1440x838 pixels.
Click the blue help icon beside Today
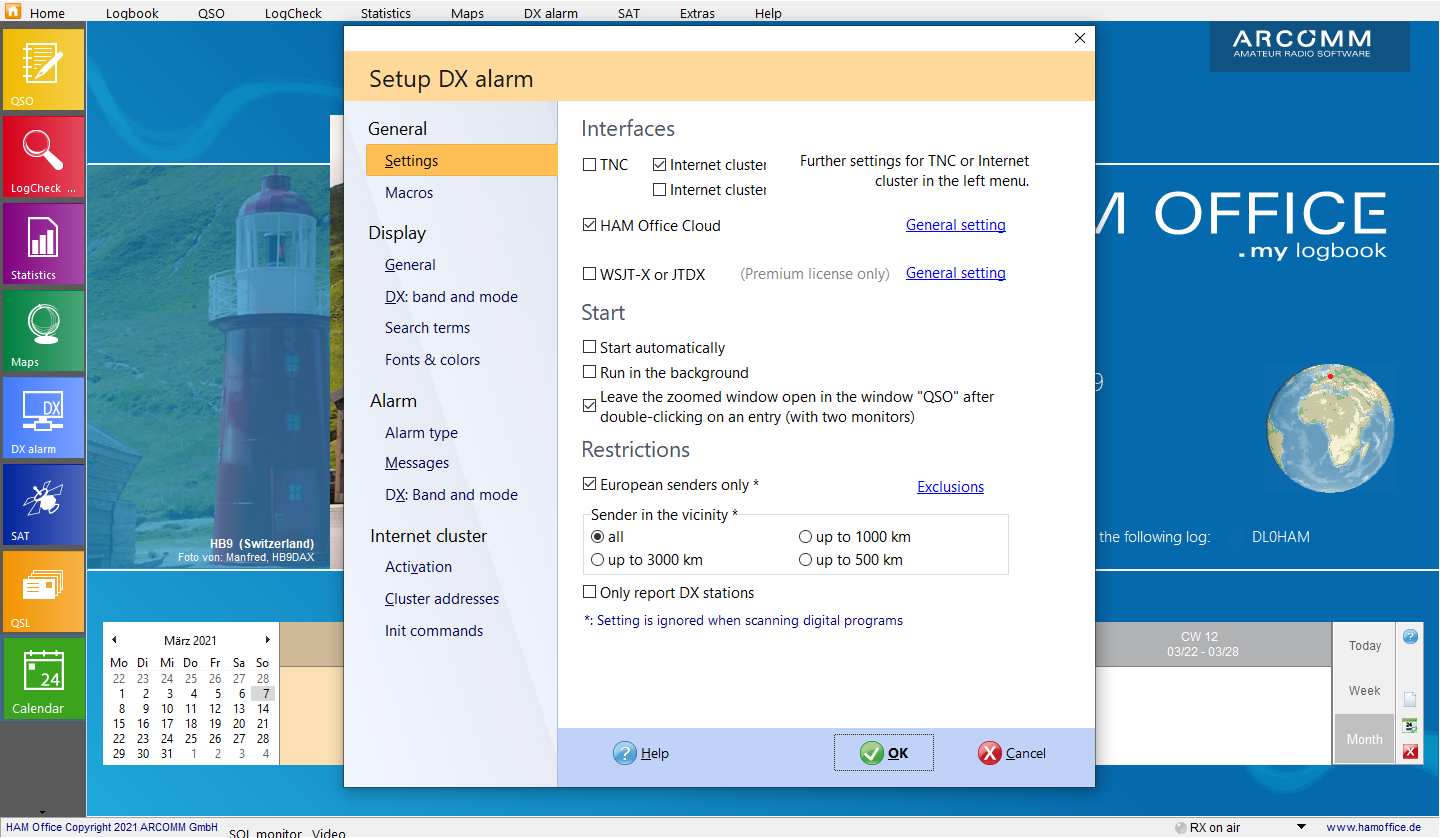click(x=1410, y=636)
